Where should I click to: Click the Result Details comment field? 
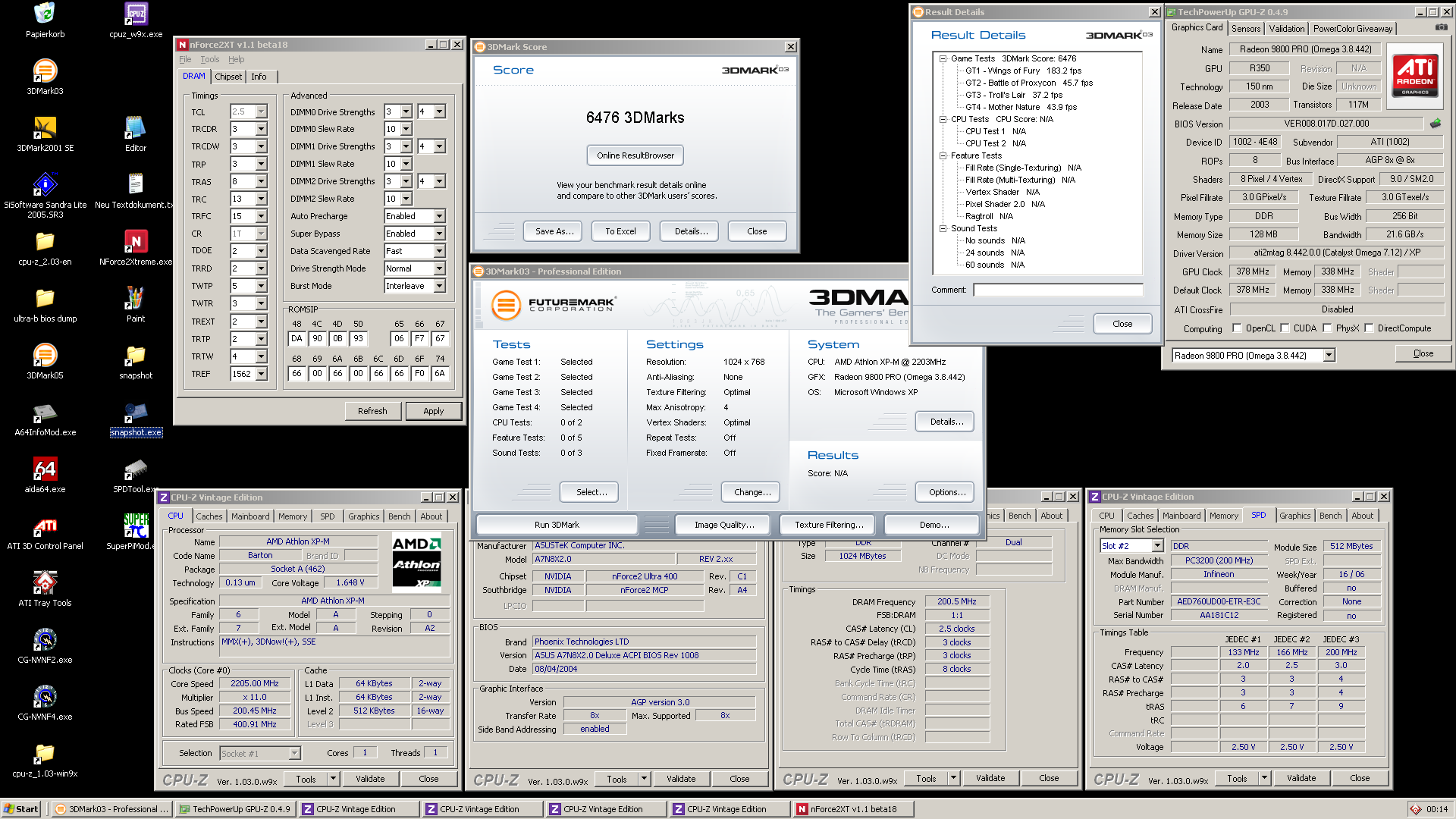(x=1058, y=290)
